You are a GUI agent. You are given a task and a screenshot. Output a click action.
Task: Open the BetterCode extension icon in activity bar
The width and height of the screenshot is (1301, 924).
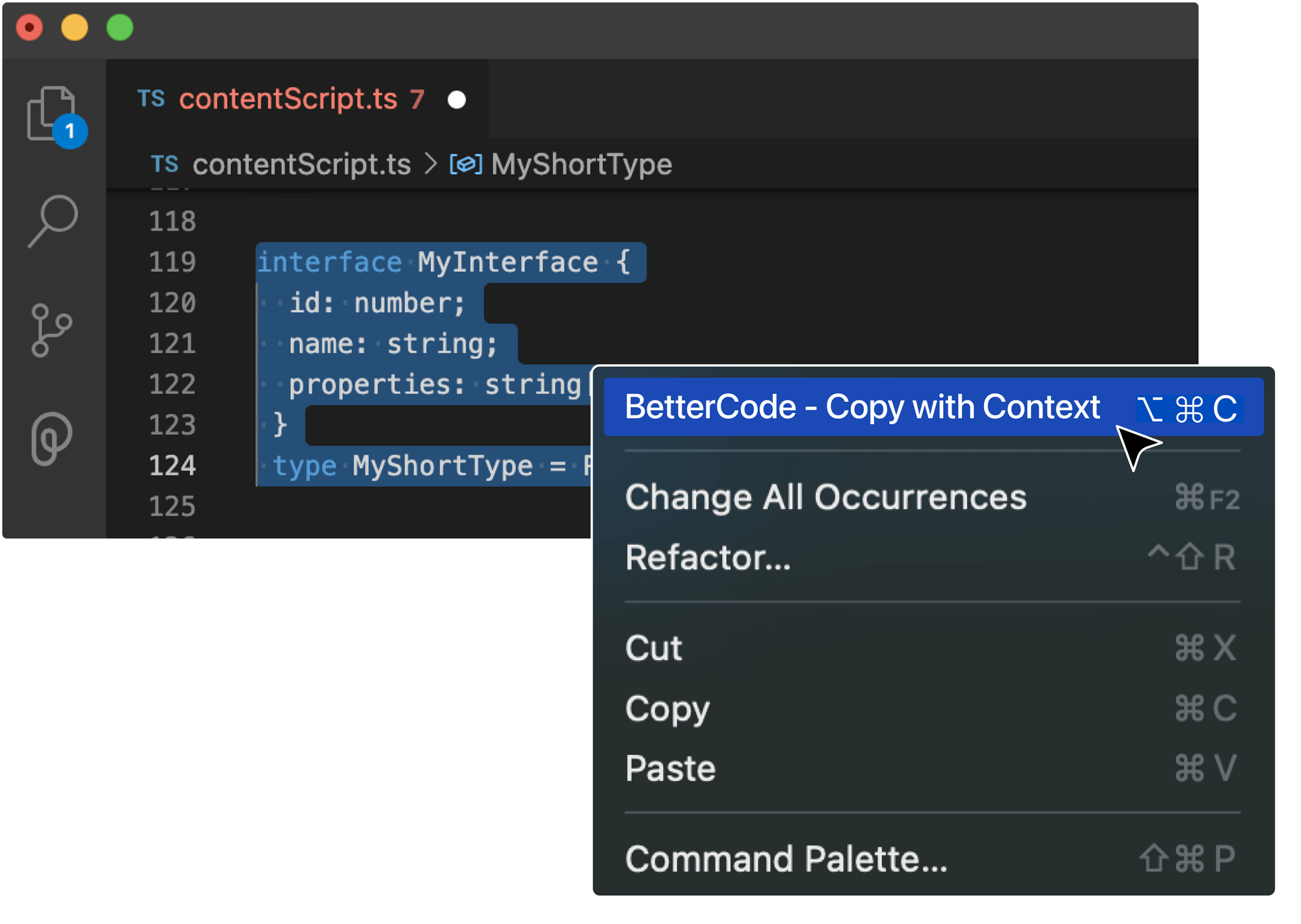pos(51,438)
